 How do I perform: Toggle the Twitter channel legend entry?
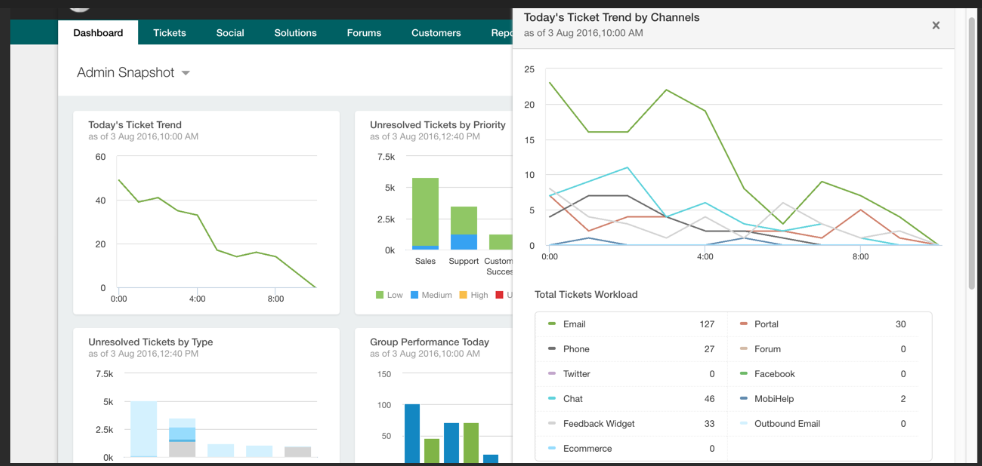[569, 374]
